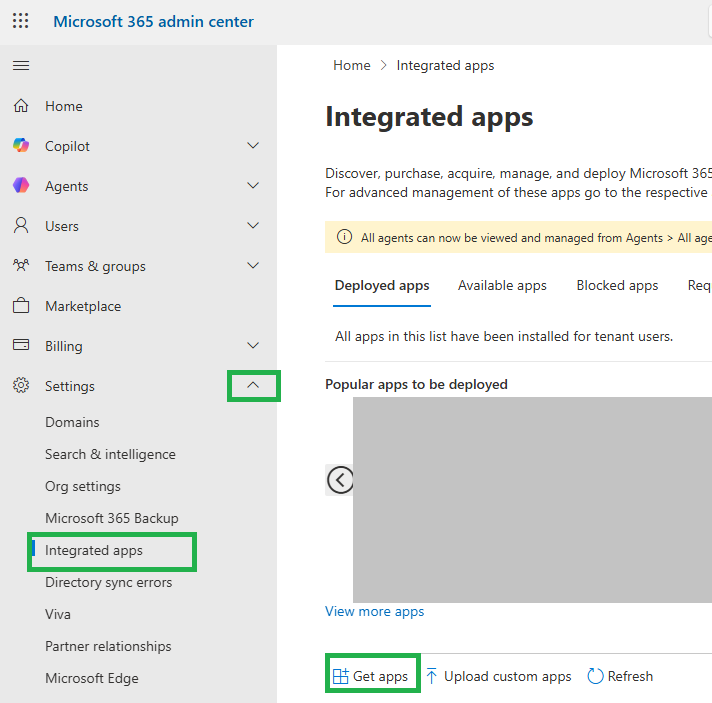Expand the Teams & groups chevron
The height and width of the screenshot is (703, 712).
[253, 266]
